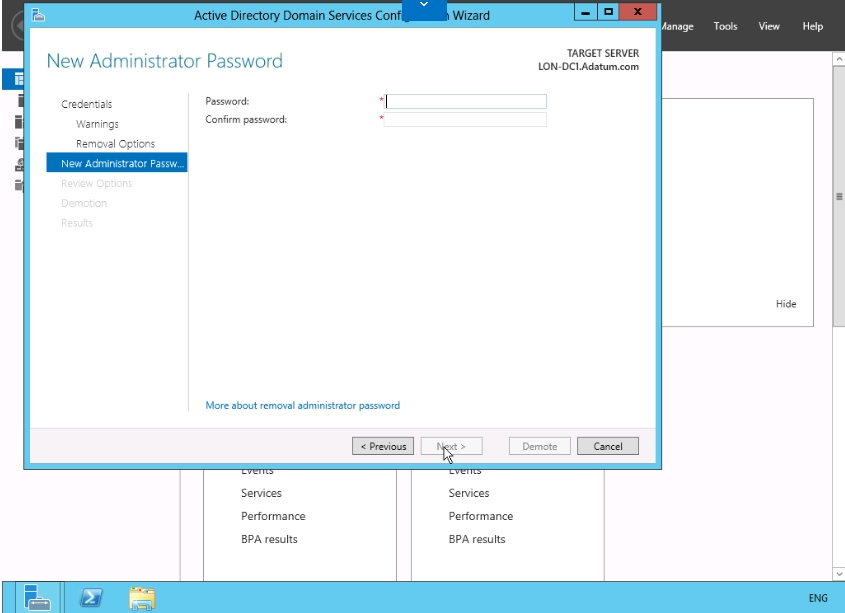Open the Manage menu in Server Manager

677,26
